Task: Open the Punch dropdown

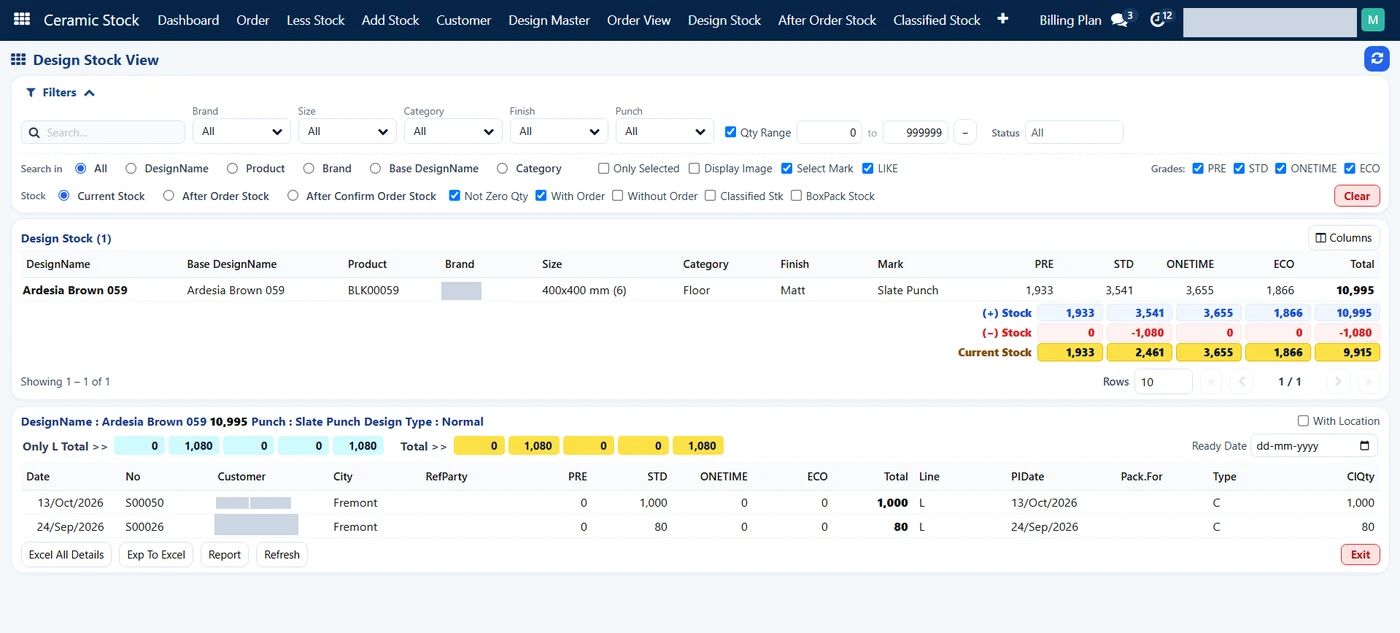Action: coord(665,131)
